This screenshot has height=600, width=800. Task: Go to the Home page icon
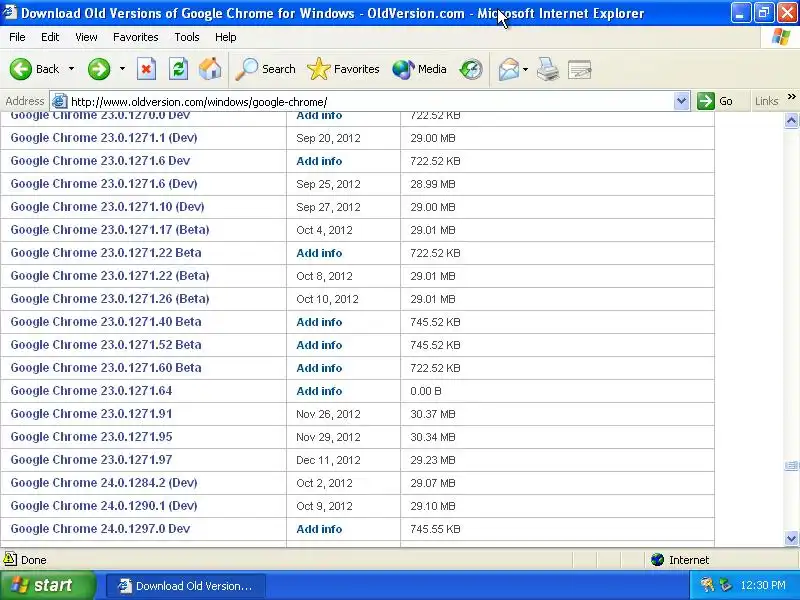click(x=210, y=69)
